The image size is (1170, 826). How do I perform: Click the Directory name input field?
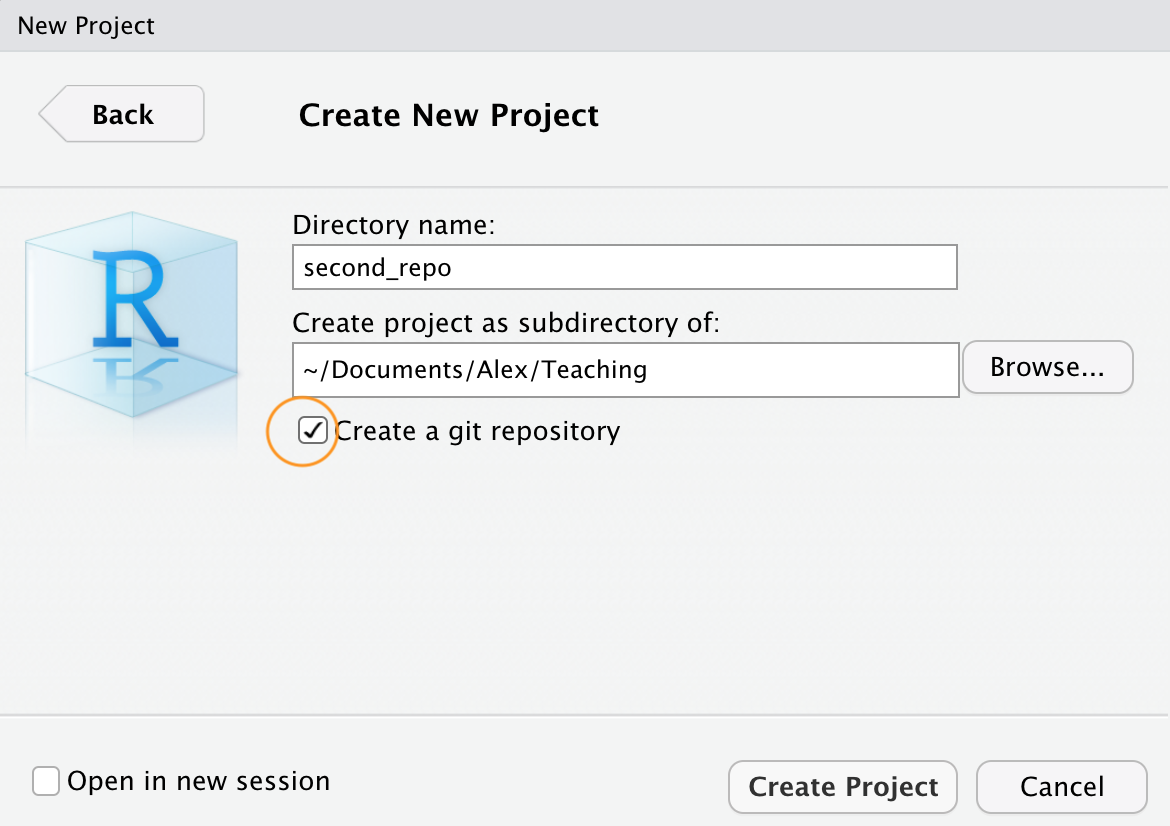(x=624, y=268)
